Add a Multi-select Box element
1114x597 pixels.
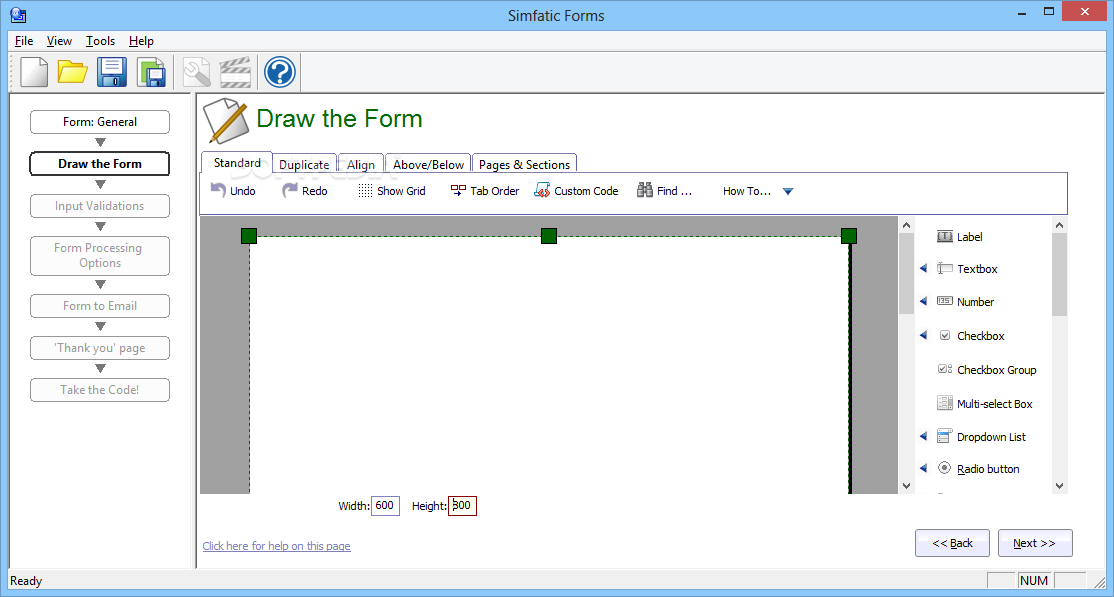985,404
